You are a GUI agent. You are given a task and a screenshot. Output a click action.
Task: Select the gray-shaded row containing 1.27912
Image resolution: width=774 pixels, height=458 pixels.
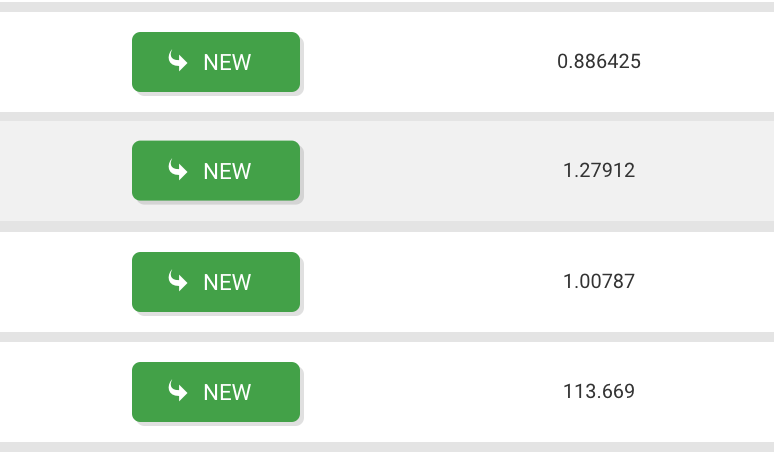coord(387,171)
